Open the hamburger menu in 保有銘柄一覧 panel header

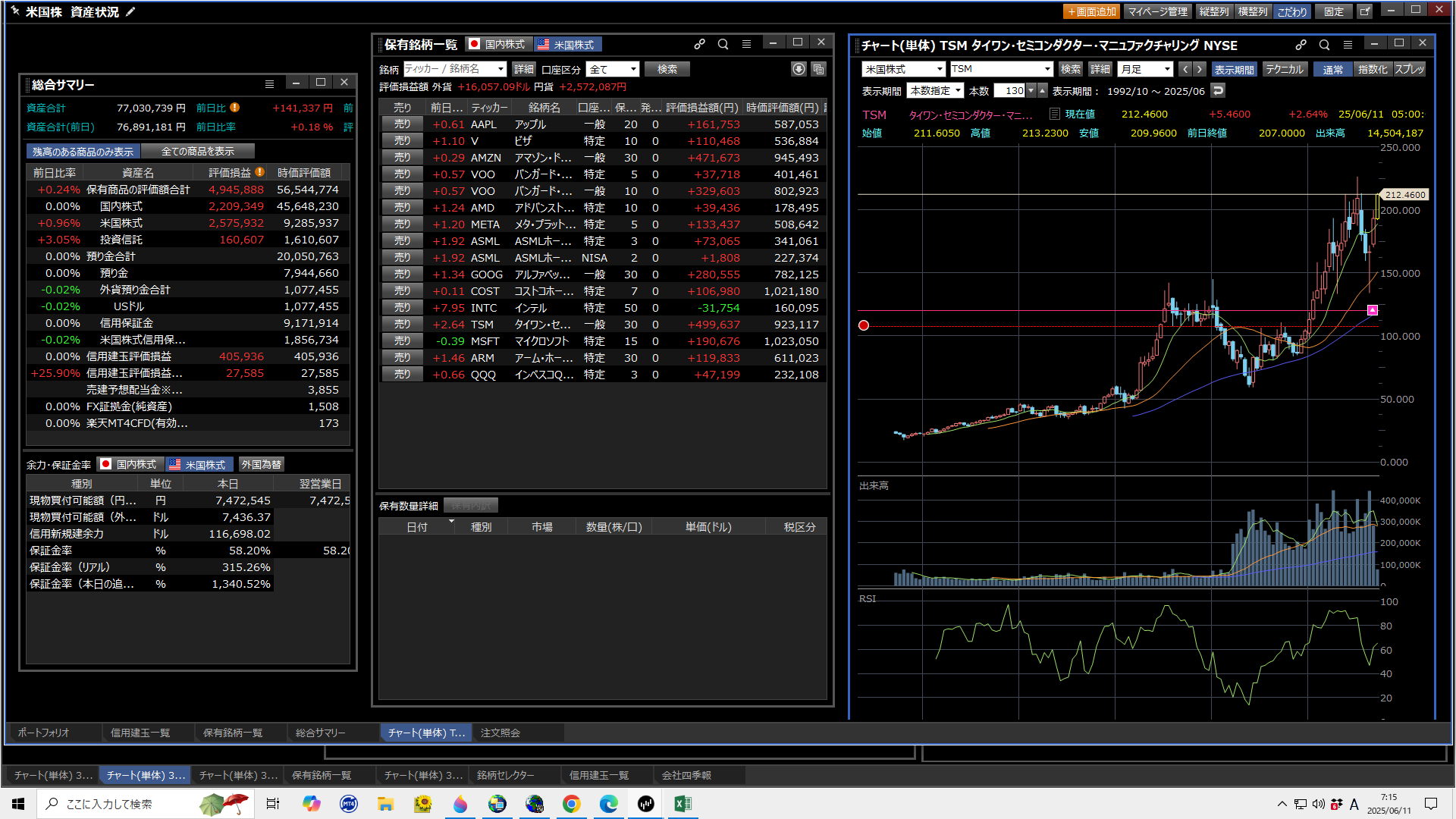click(746, 44)
